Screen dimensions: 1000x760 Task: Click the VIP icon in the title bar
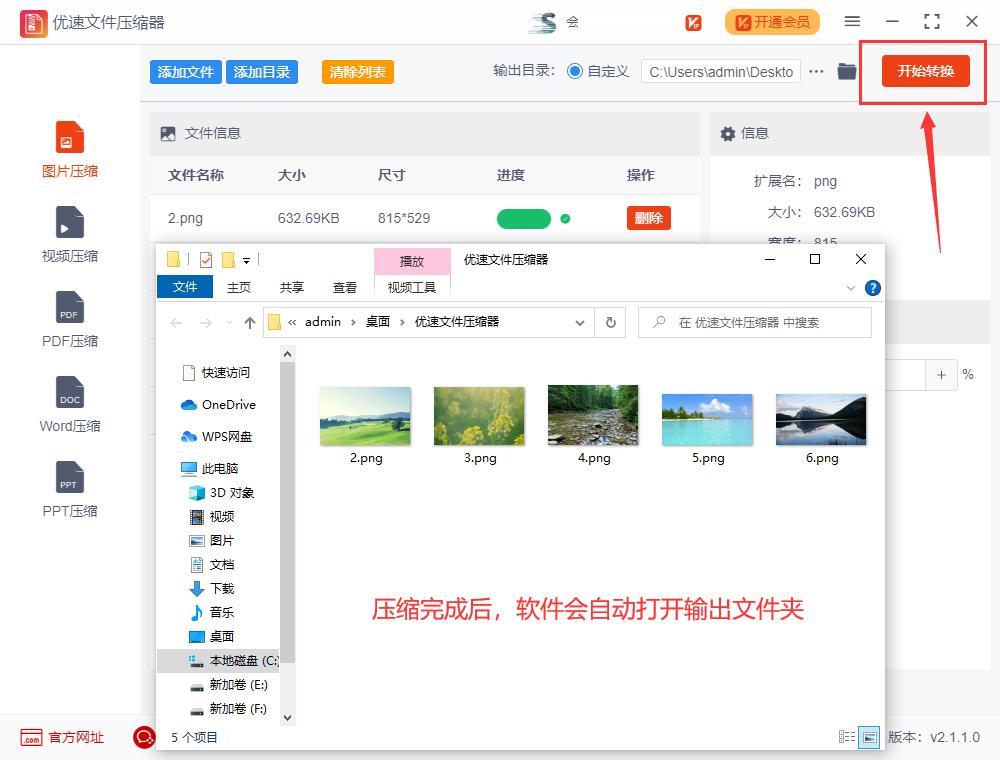point(691,21)
